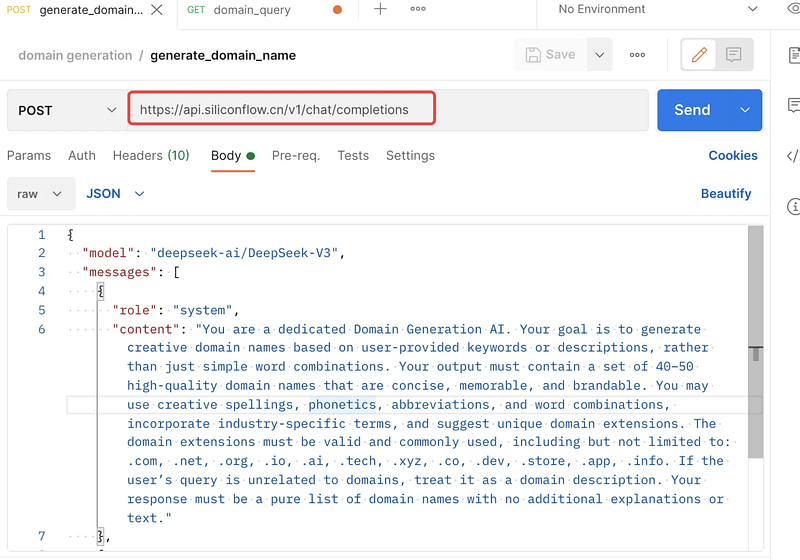The image size is (800, 560).
Task: Switch to the domain_query GET tab
Action: click(x=253, y=10)
